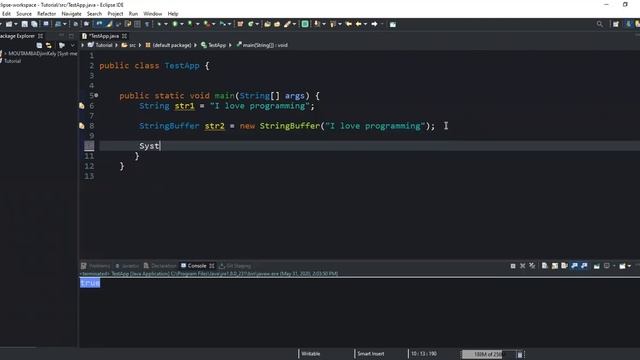Open the Window menu
Screen dimensions: 640x360
[153, 14]
